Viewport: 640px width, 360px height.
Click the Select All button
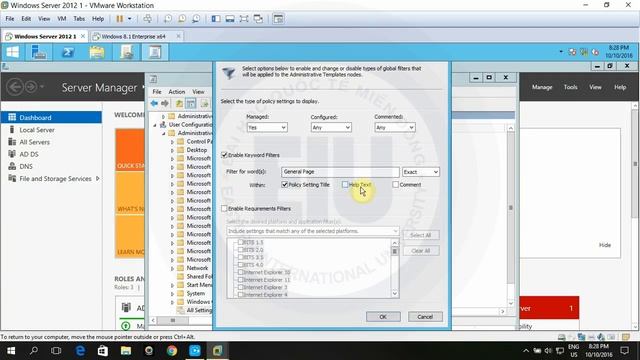[x=421, y=235]
